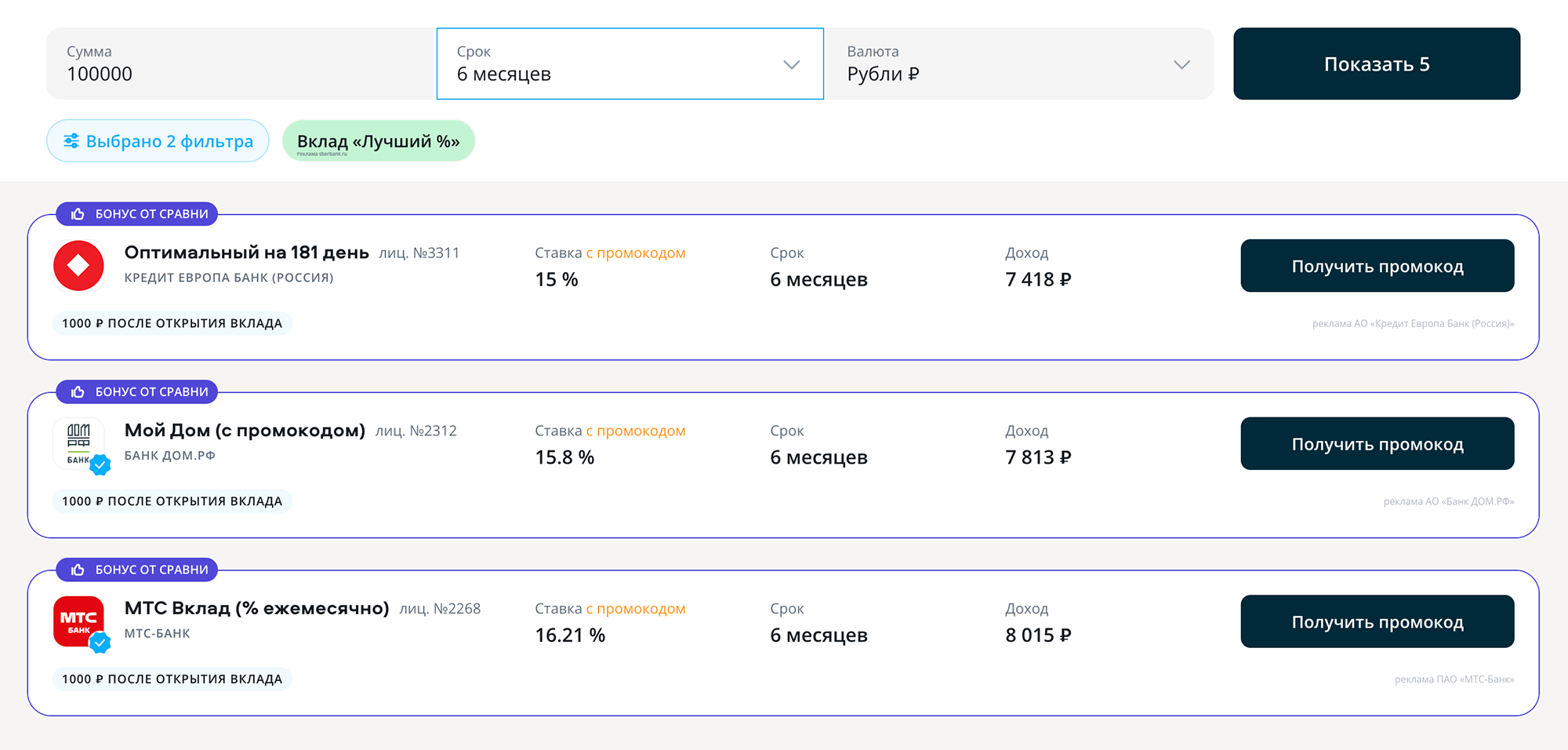
Task: Open the Срок dropdown showing 6 месяцев
Action: pos(630,64)
